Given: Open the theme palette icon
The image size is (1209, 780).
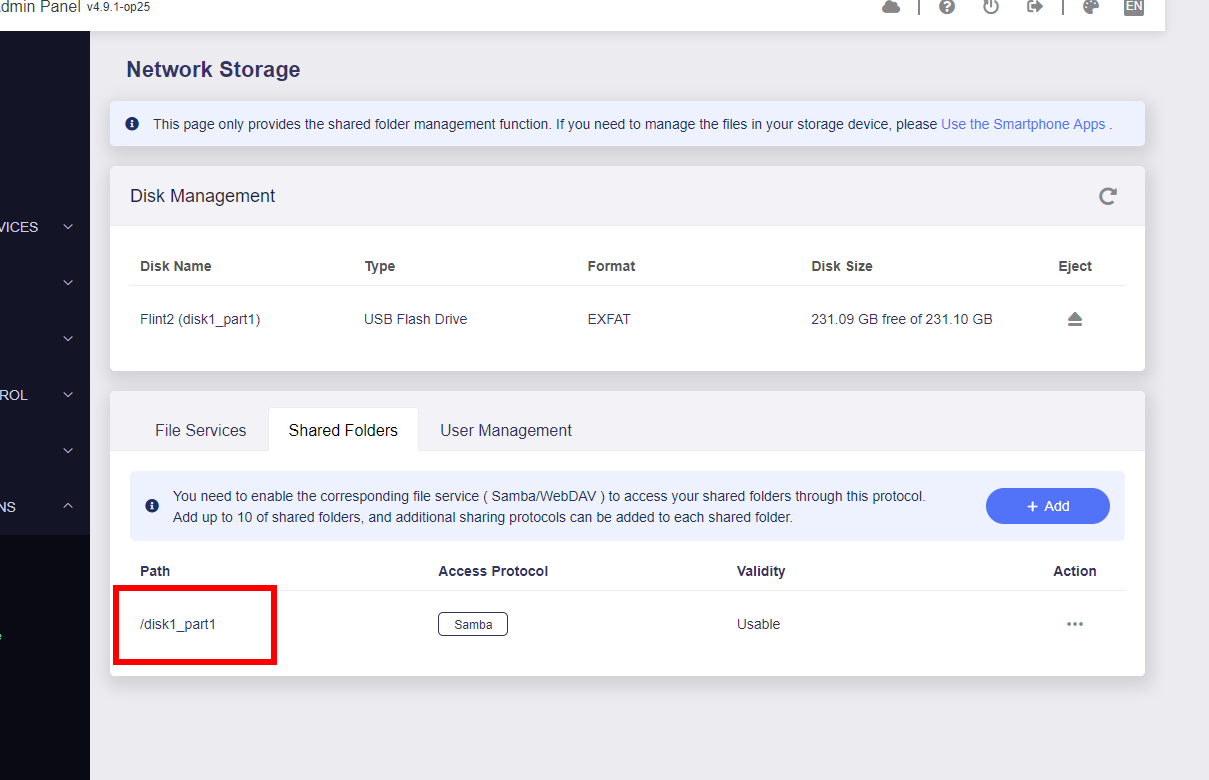Looking at the screenshot, I should tap(1091, 7).
